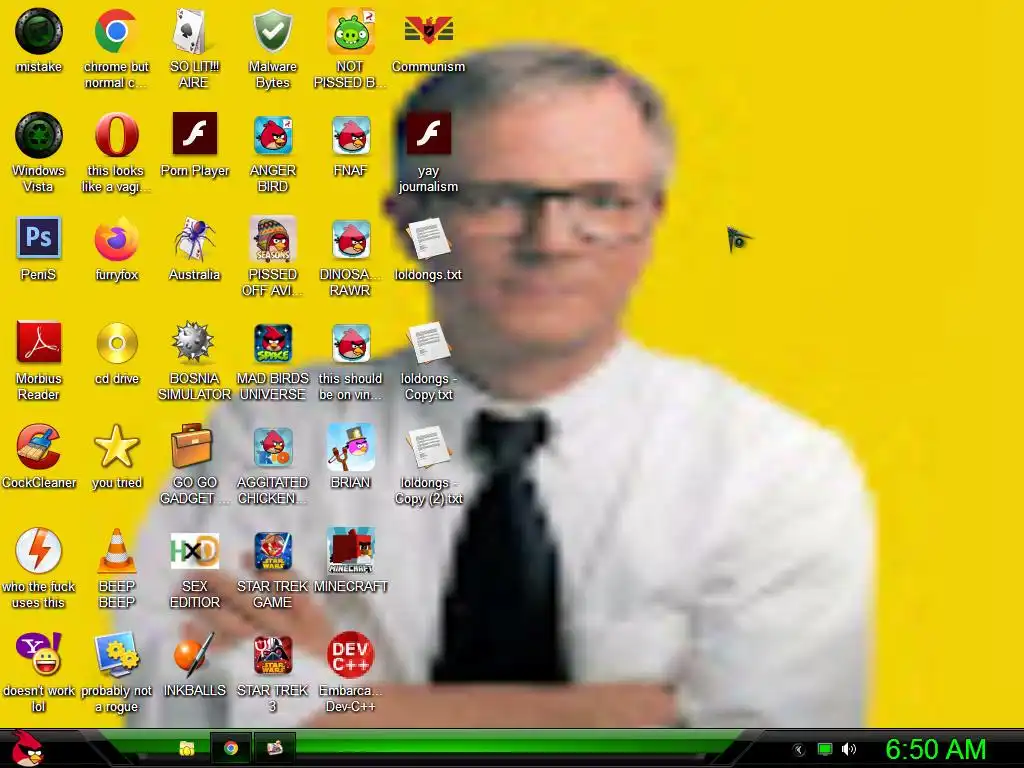
Task: Open the Yahoo Messenger 'doesn't work lol' icon
Action: 39,654
